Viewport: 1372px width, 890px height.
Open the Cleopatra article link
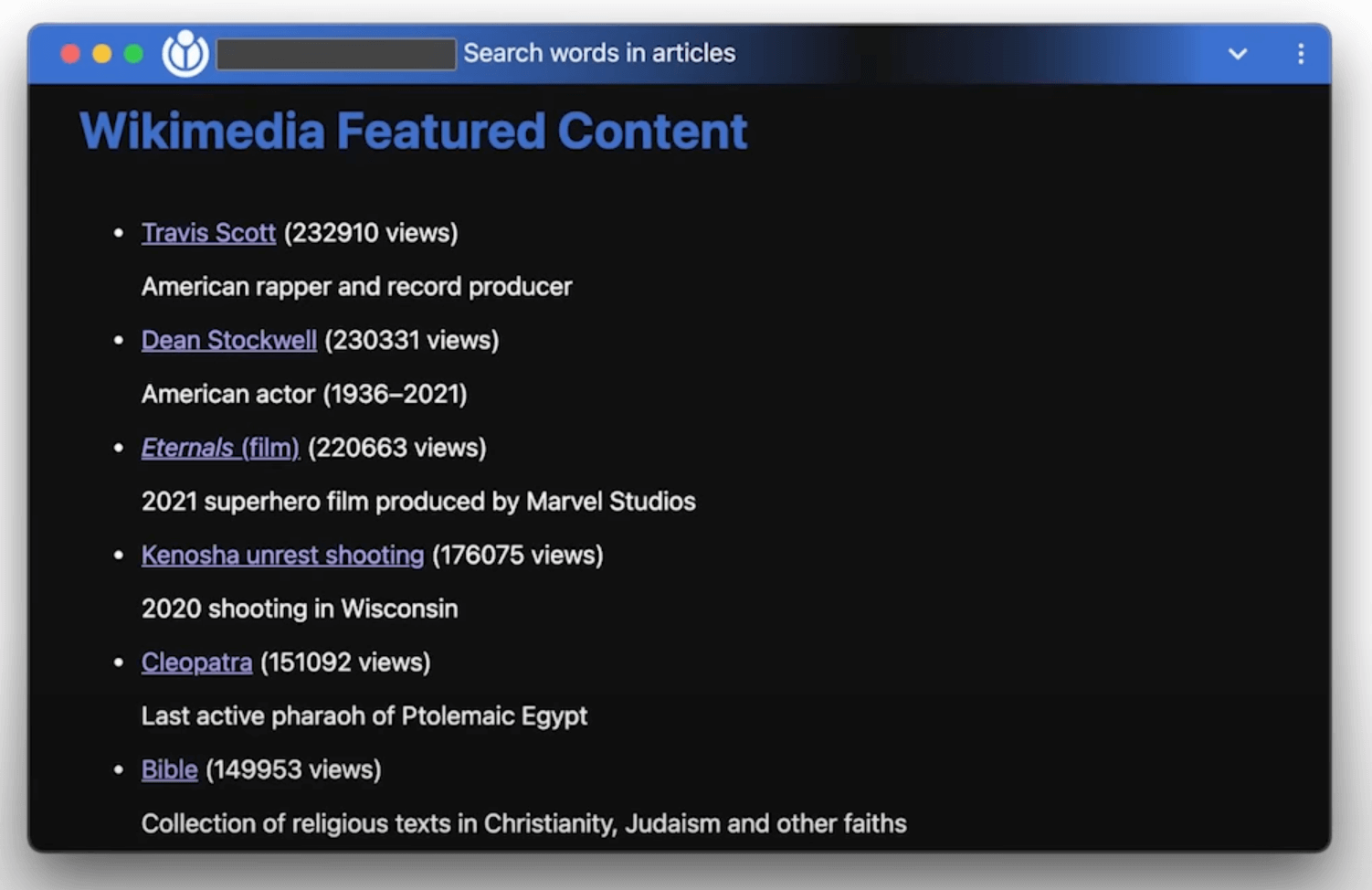[196, 662]
